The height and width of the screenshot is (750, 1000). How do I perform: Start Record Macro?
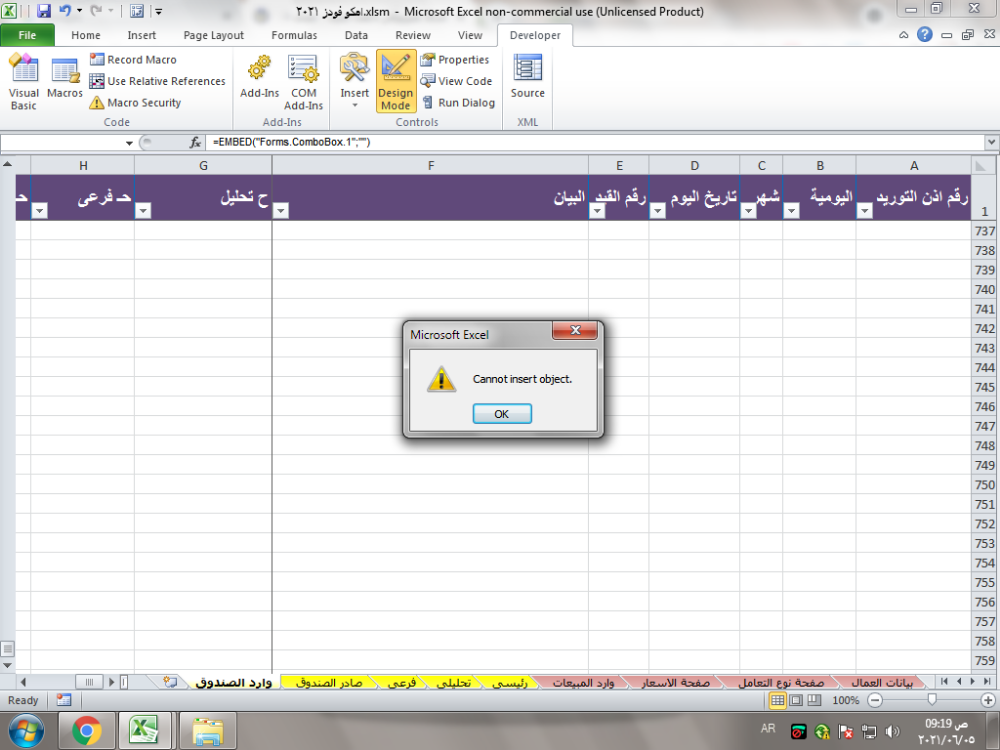coord(133,59)
